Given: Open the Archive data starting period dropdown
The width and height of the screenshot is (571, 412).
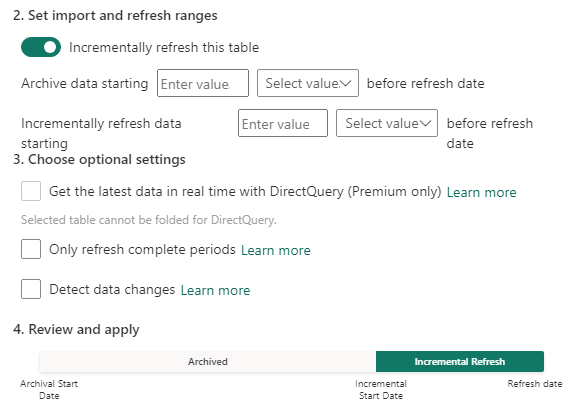Looking at the screenshot, I should coord(308,83).
